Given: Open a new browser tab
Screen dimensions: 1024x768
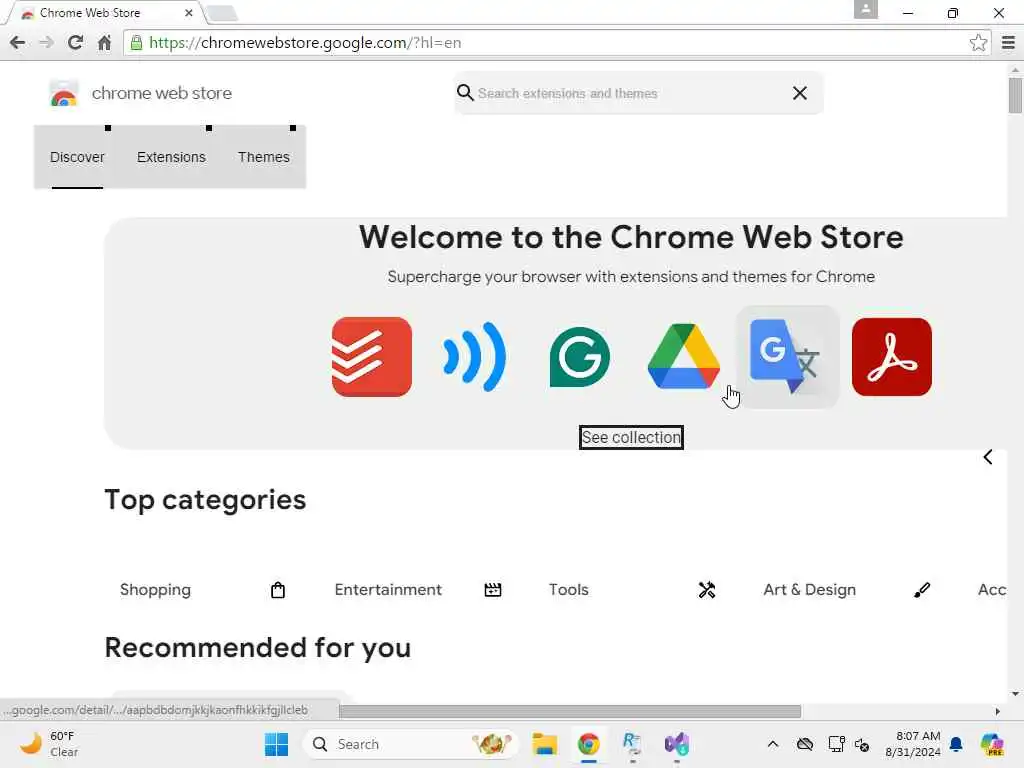Looking at the screenshot, I should point(221,13).
